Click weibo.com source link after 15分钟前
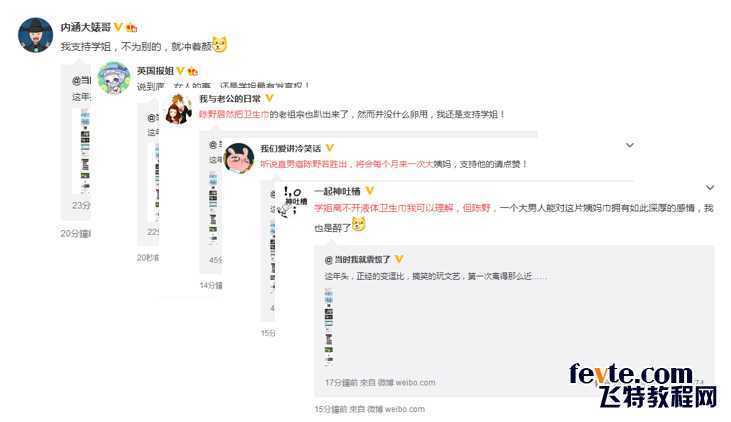This screenshot has width=731, height=422. click(x=405, y=409)
